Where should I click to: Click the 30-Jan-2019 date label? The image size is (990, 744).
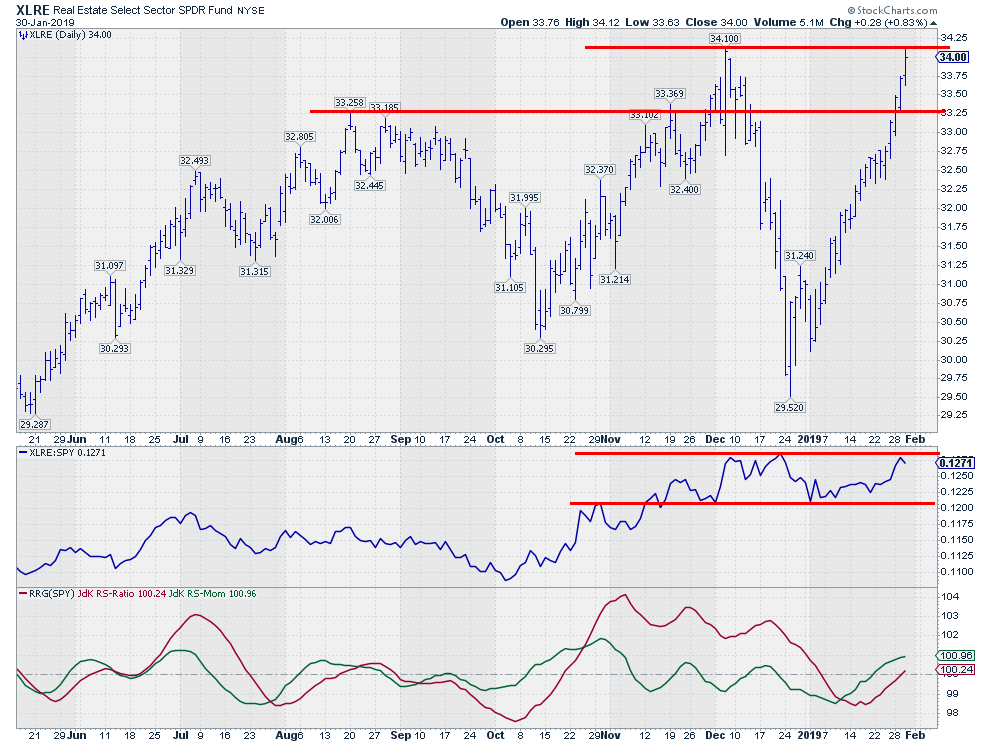45,22
